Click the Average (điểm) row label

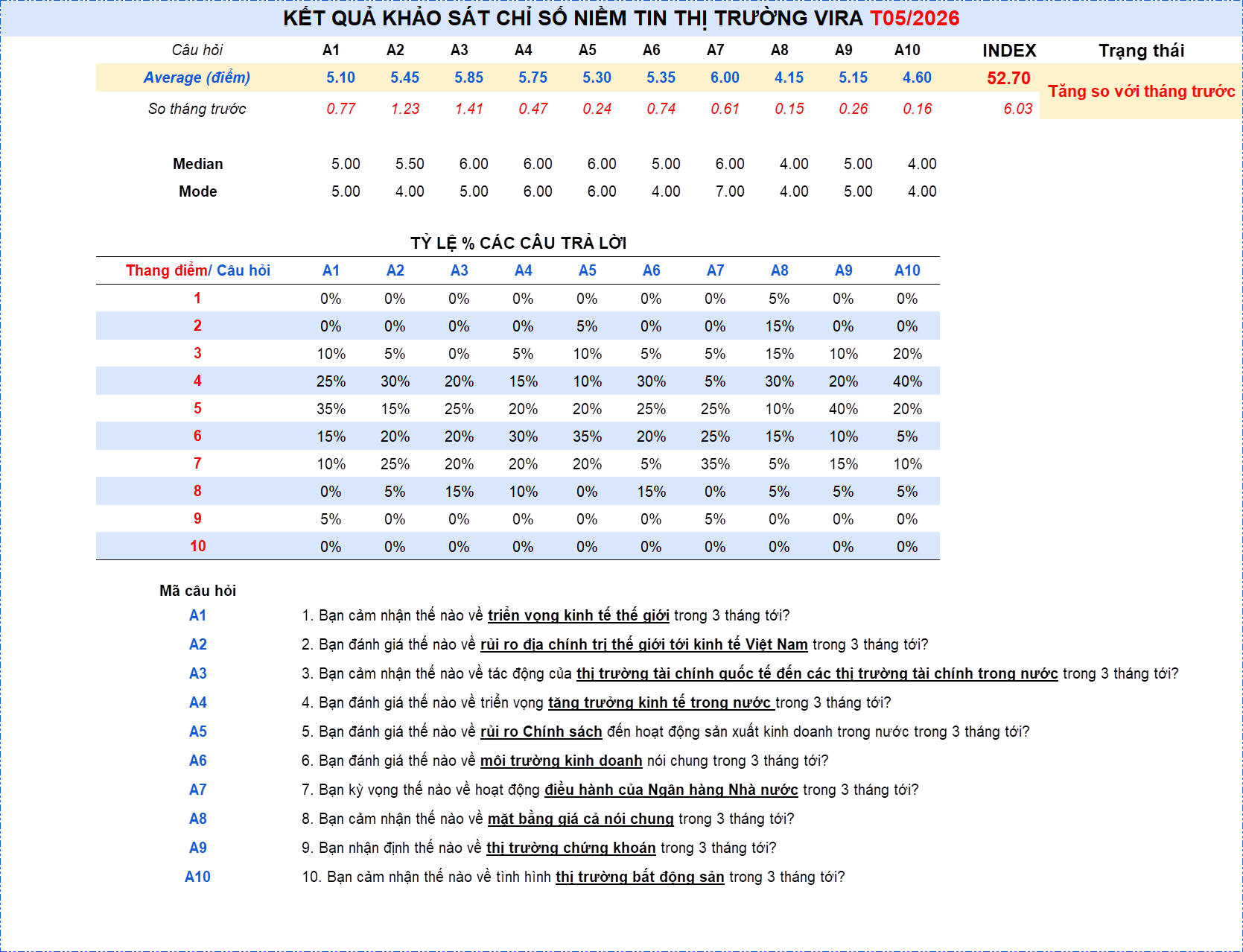pyautogui.click(x=197, y=77)
